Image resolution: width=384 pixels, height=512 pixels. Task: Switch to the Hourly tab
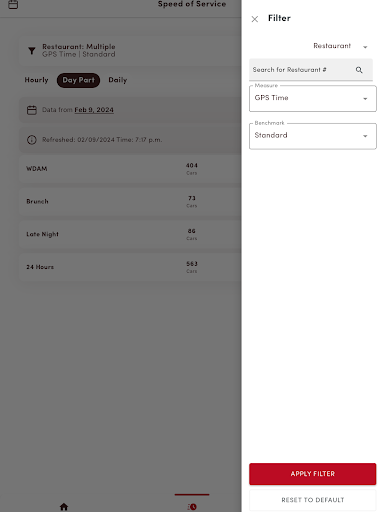(x=36, y=80)
